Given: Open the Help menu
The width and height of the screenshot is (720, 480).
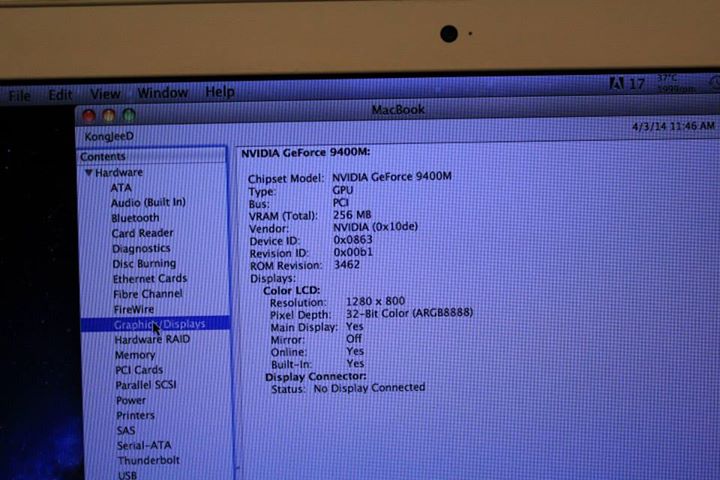Looking at the screenshot, I should [x=219, y=92].
